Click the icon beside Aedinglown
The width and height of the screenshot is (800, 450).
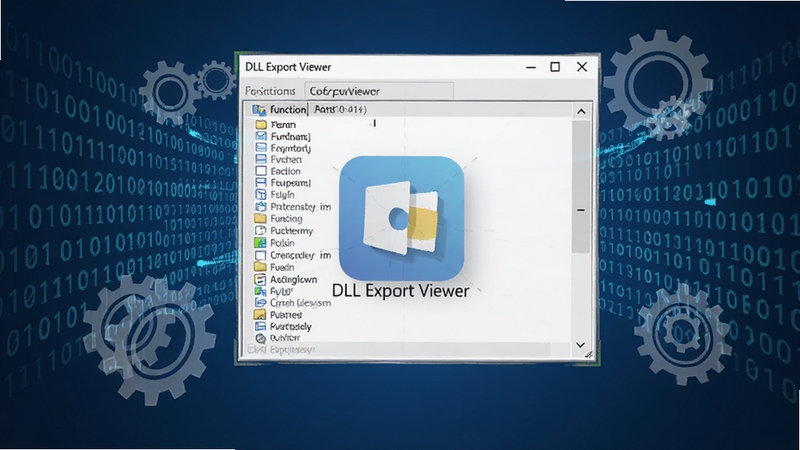pos(260,279)
